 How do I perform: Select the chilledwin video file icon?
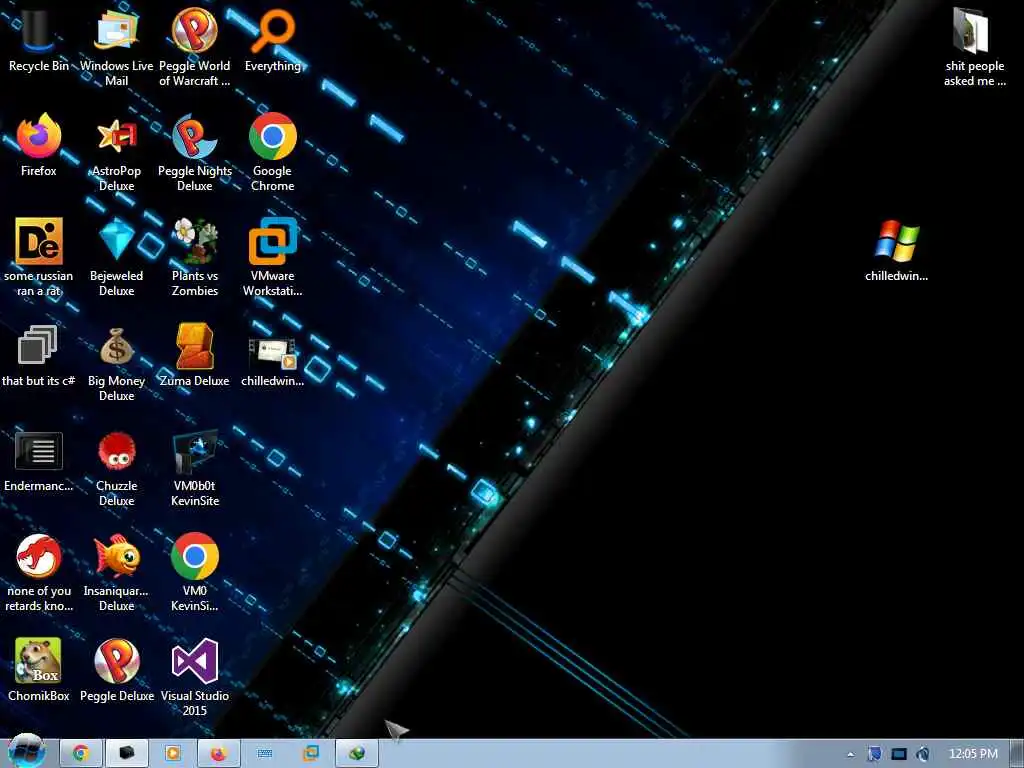click(x=272, y=363)
